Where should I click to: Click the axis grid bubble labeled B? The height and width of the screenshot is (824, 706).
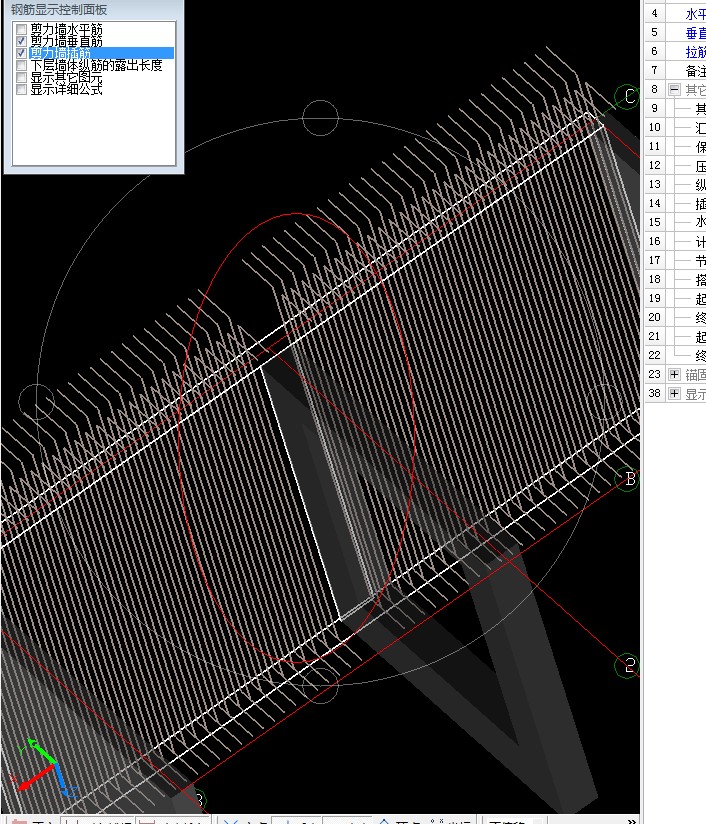coord(627,479)
